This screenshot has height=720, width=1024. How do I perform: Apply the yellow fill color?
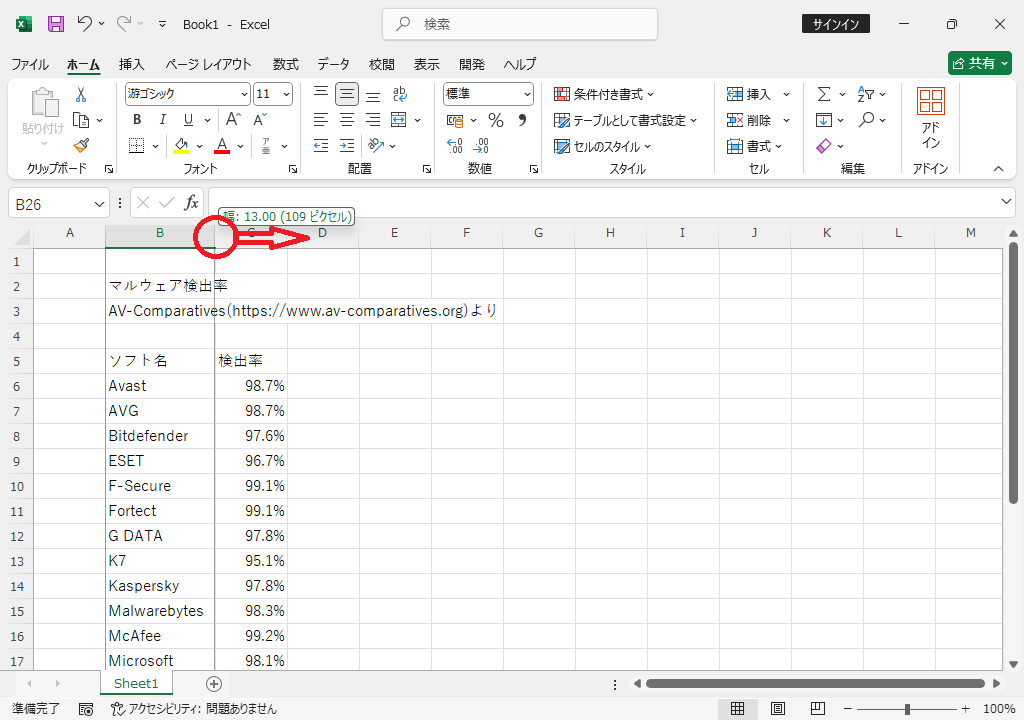(x=181, y=146)
